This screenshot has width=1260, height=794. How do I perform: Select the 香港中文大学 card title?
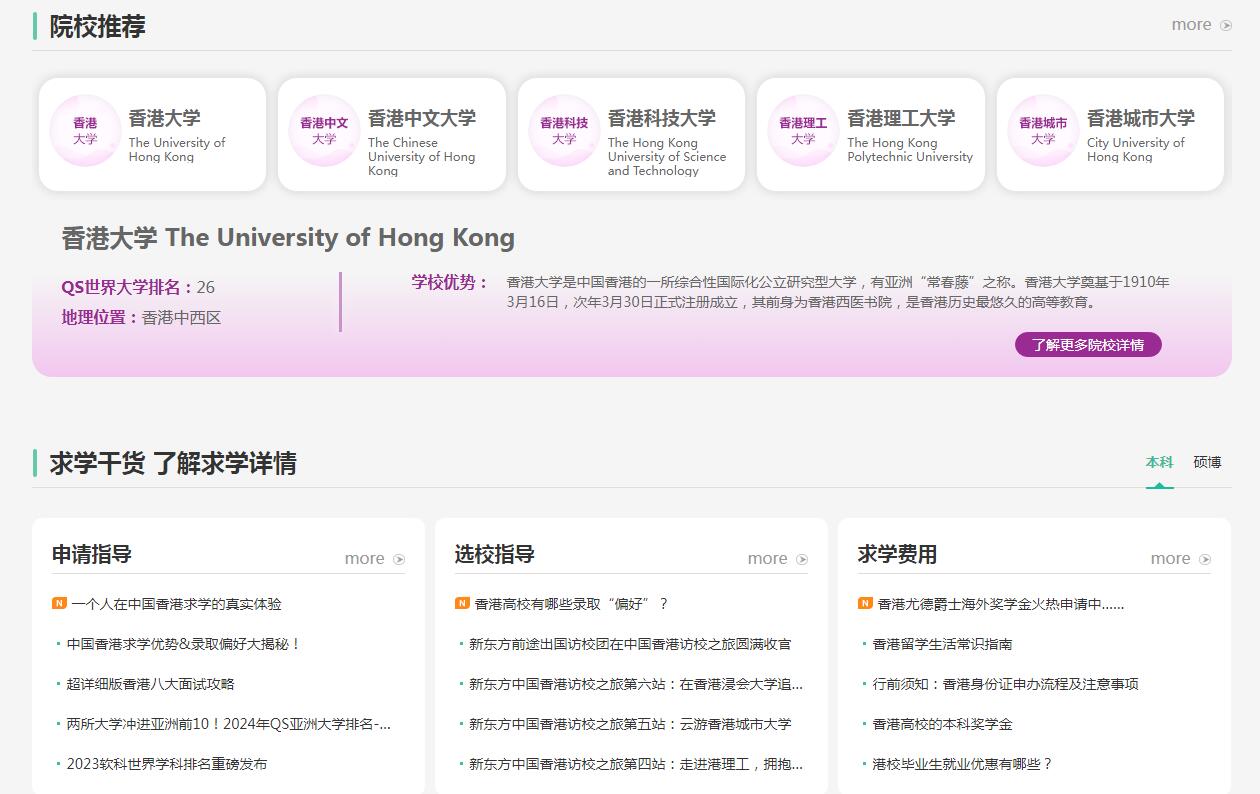tap(422, 118)
